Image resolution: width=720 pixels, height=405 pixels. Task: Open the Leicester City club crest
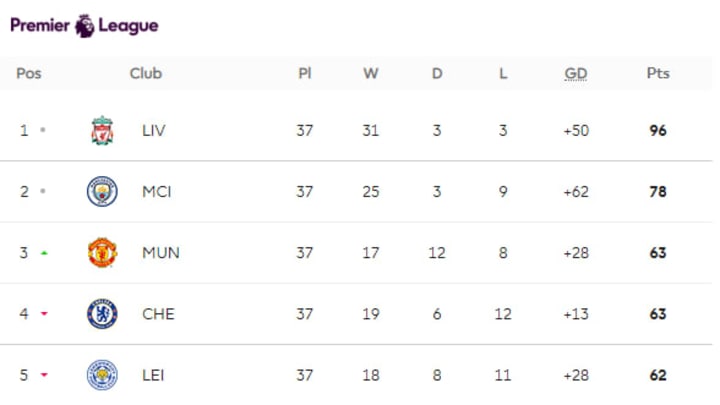(x=102, y=375)
